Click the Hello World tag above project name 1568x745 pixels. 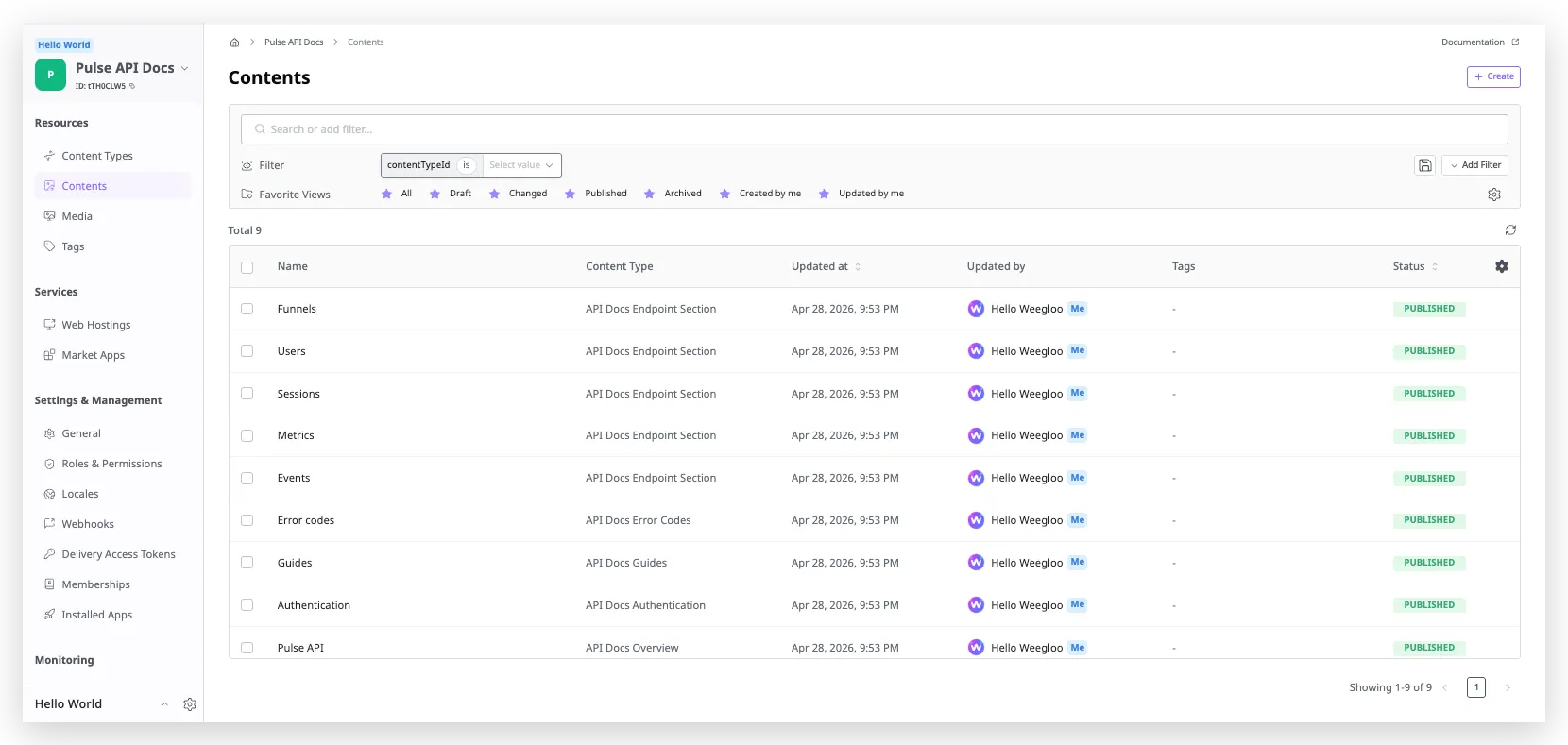coord(64,44)
